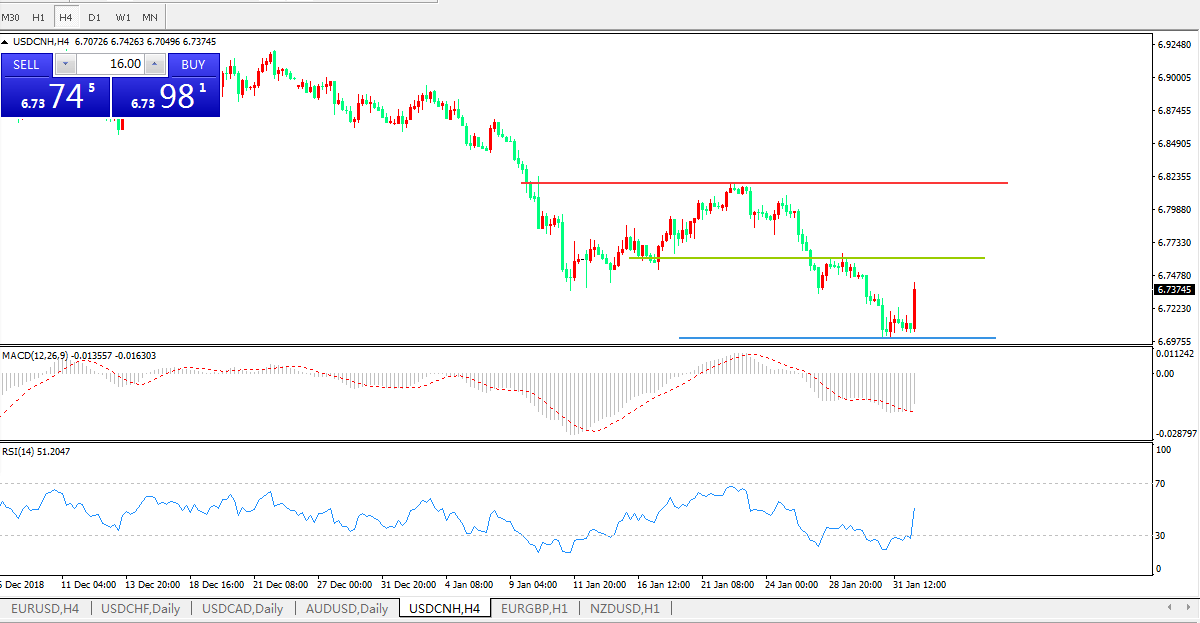Switch to M30 timeframe

point(11,17)
